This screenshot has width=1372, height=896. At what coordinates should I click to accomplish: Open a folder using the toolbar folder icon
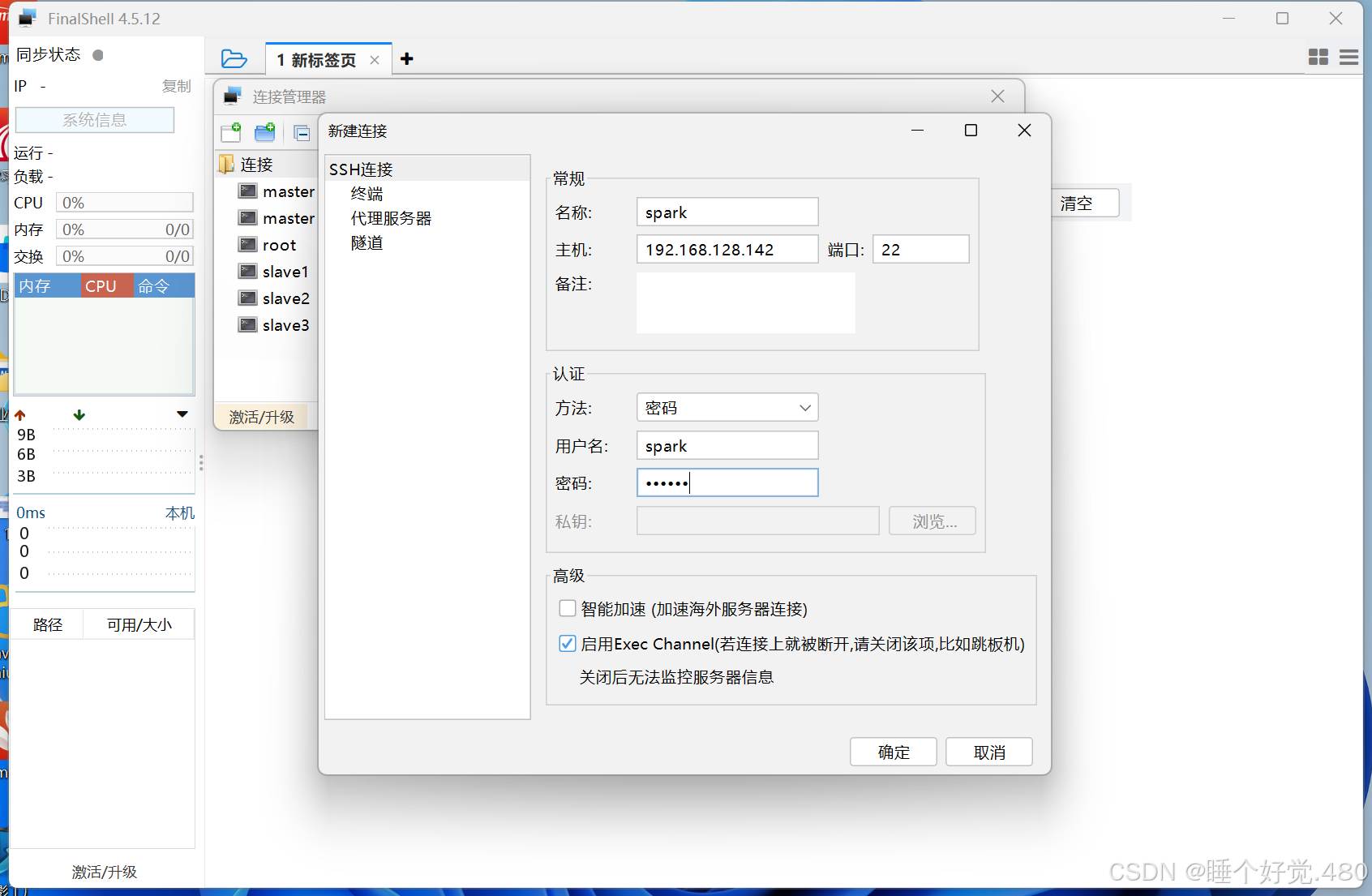[x=234, y=58]
